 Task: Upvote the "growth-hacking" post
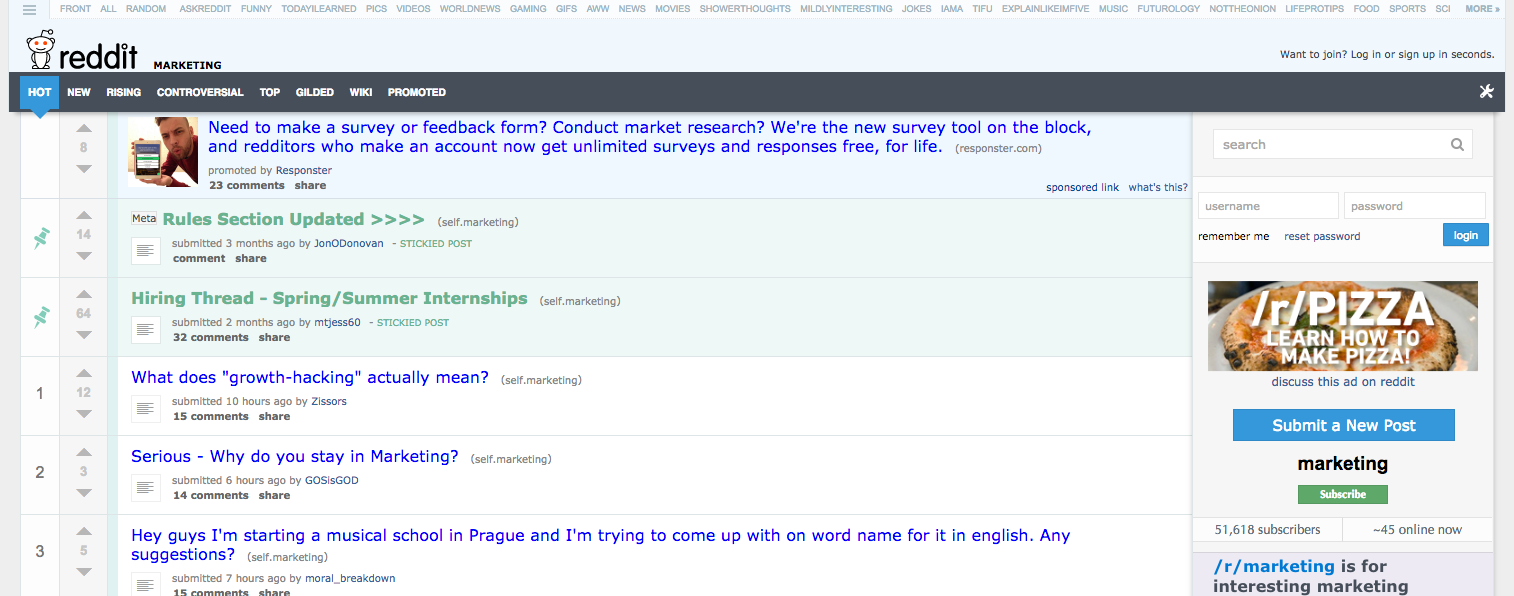coord(84,371)
